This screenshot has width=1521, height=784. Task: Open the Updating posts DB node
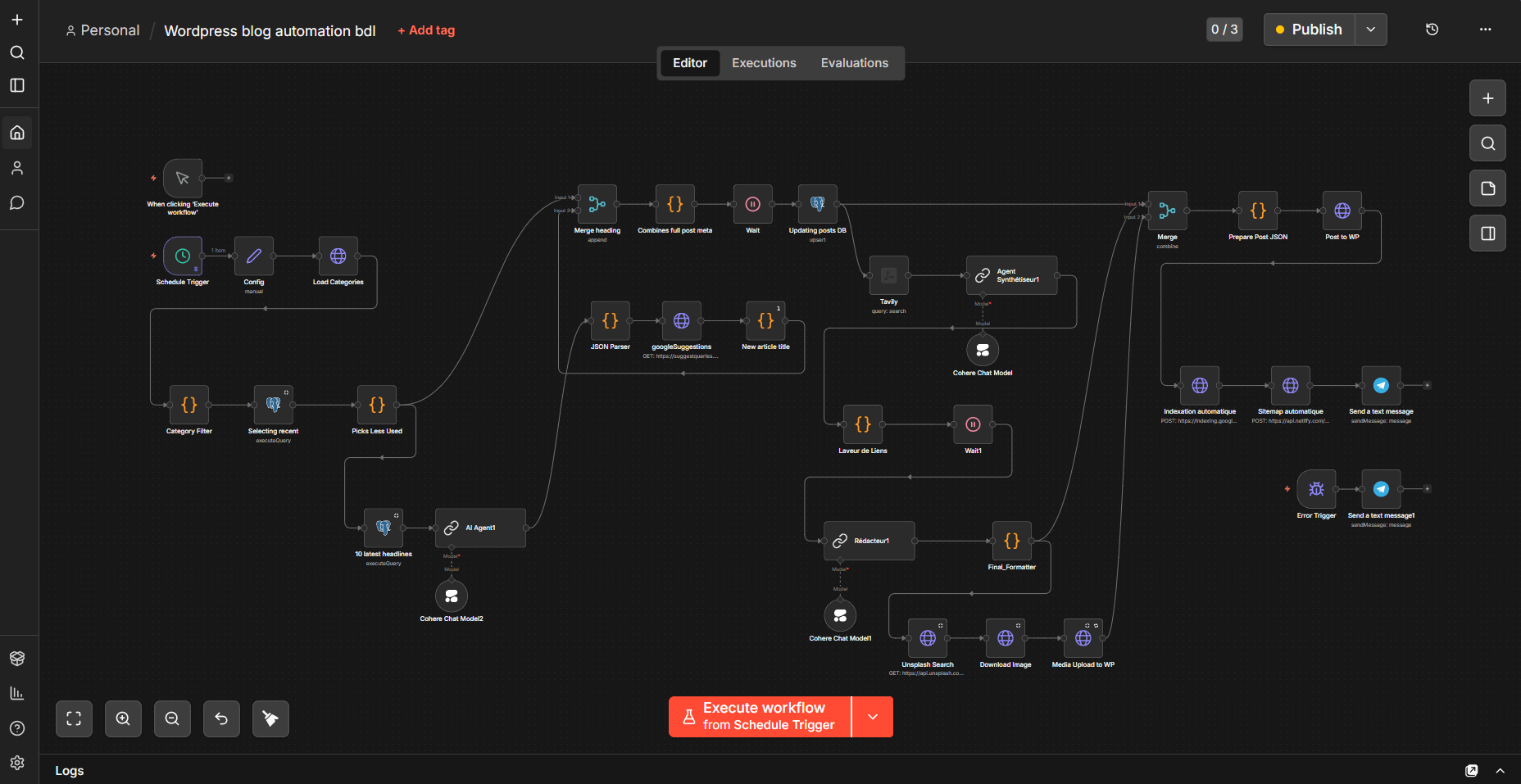click(x=818, y=204)
